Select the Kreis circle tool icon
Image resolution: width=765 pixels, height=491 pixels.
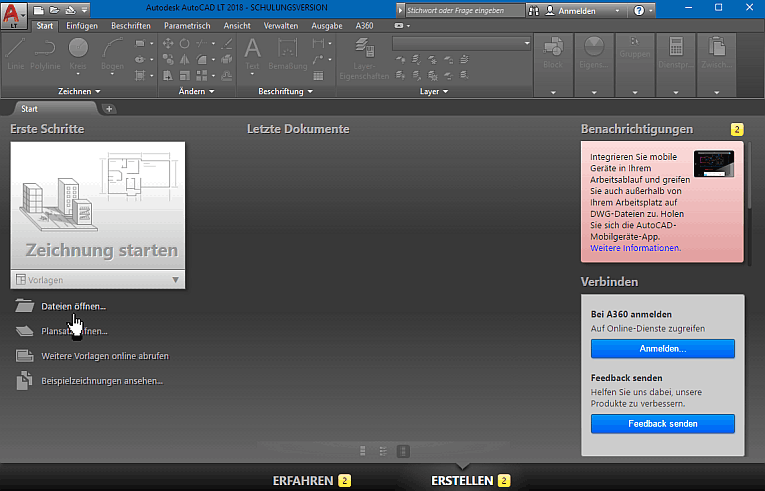point(78,48)
